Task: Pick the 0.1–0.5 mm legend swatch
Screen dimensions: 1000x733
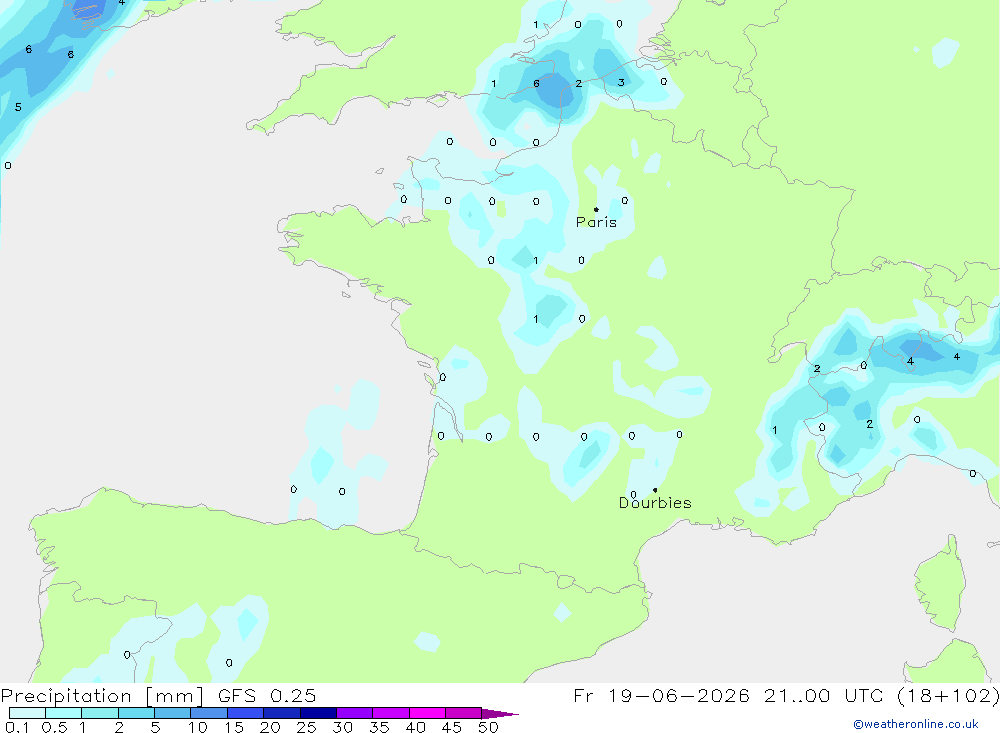Action: pos(27,713)
